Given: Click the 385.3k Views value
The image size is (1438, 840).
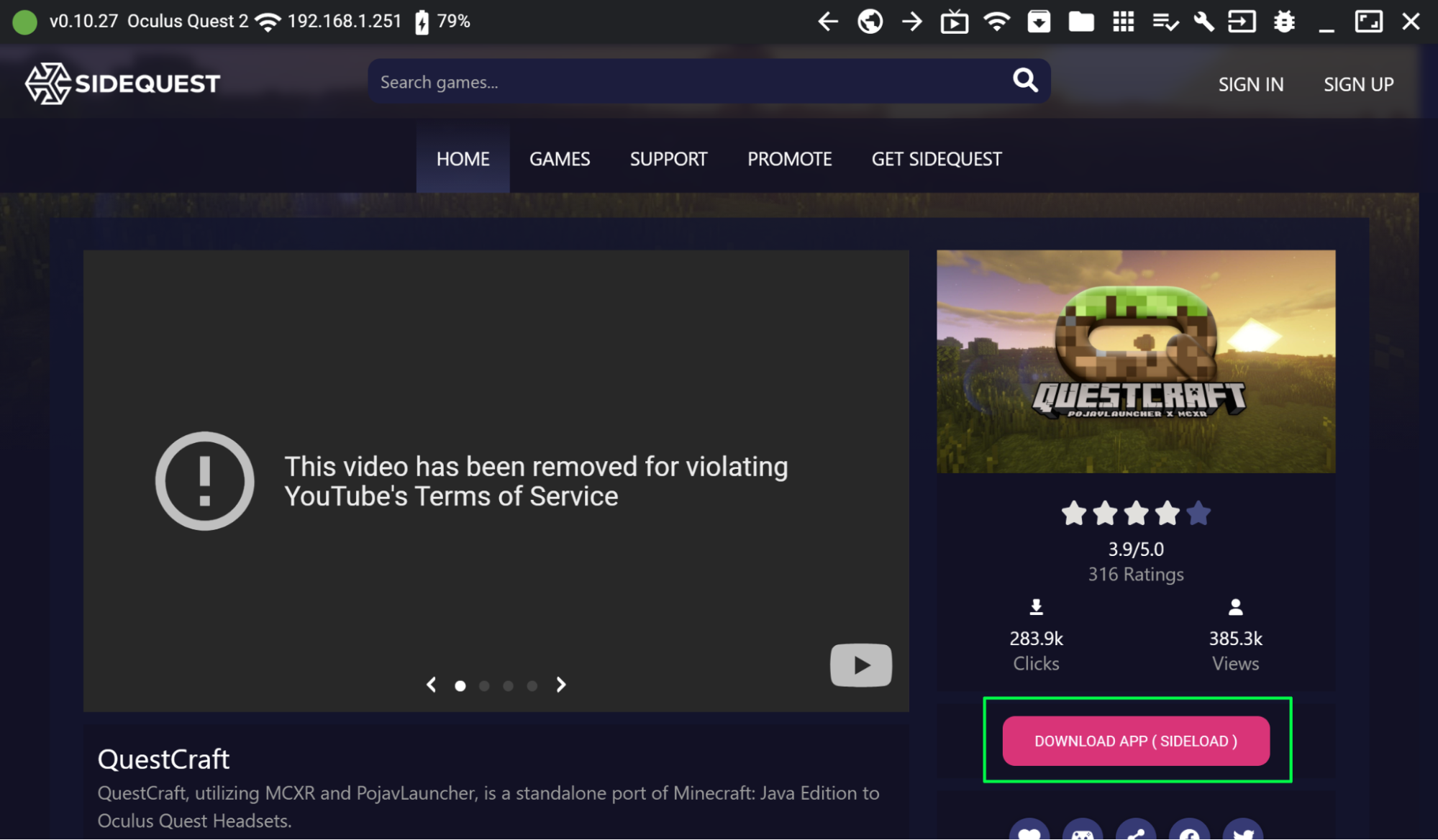Looking at the screenshot, I should point(1235,639).
